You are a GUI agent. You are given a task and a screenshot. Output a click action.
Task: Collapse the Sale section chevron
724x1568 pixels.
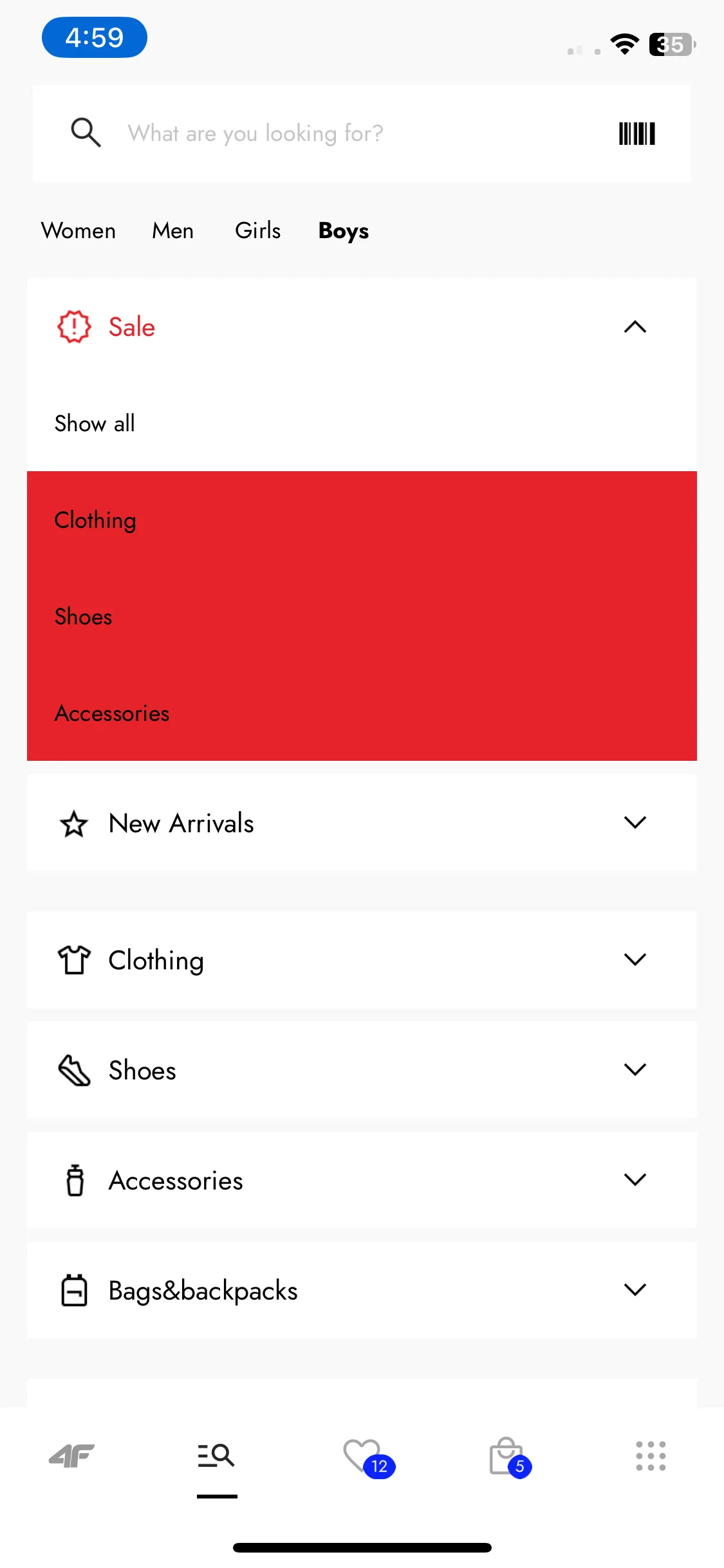(x=635, y=327)
